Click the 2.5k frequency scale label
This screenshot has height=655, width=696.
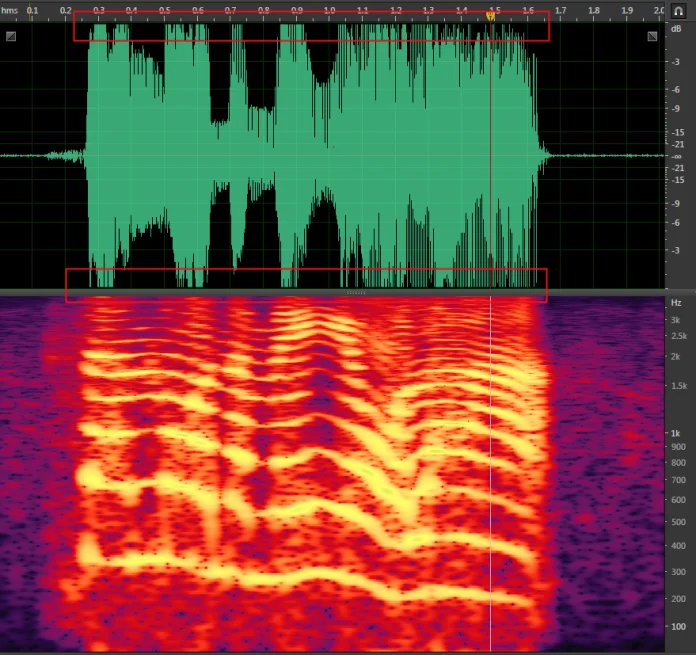[679, 336]
